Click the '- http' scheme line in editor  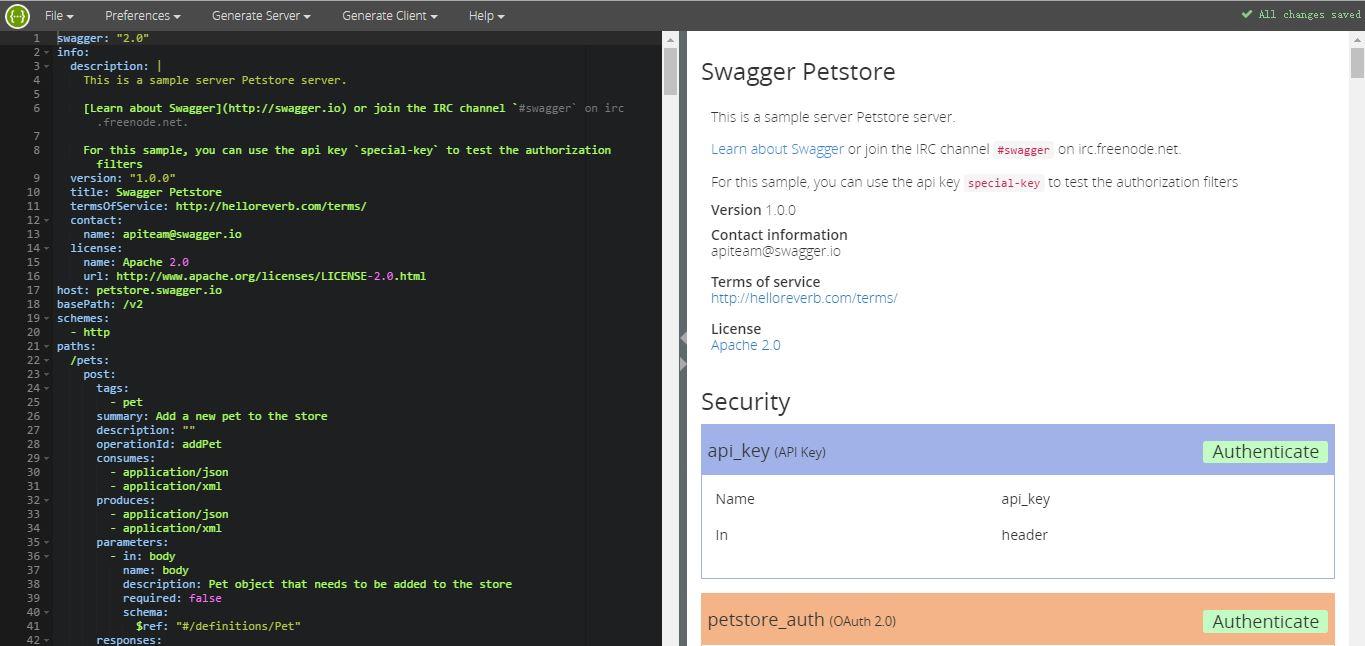[90, 332]
